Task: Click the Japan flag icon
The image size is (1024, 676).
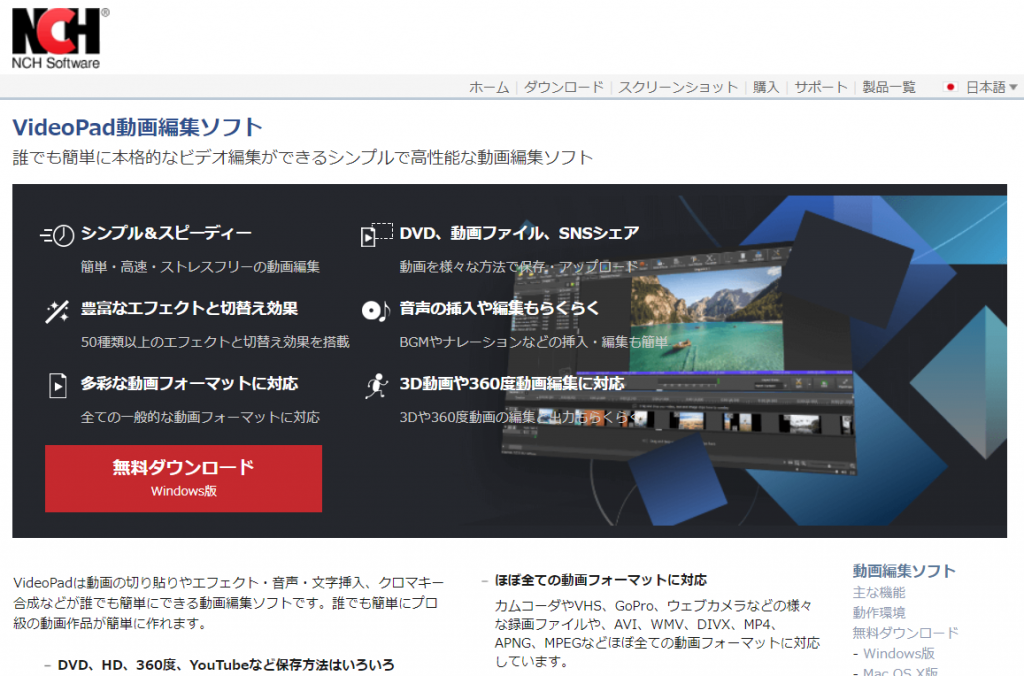Action: click(951, 87)
